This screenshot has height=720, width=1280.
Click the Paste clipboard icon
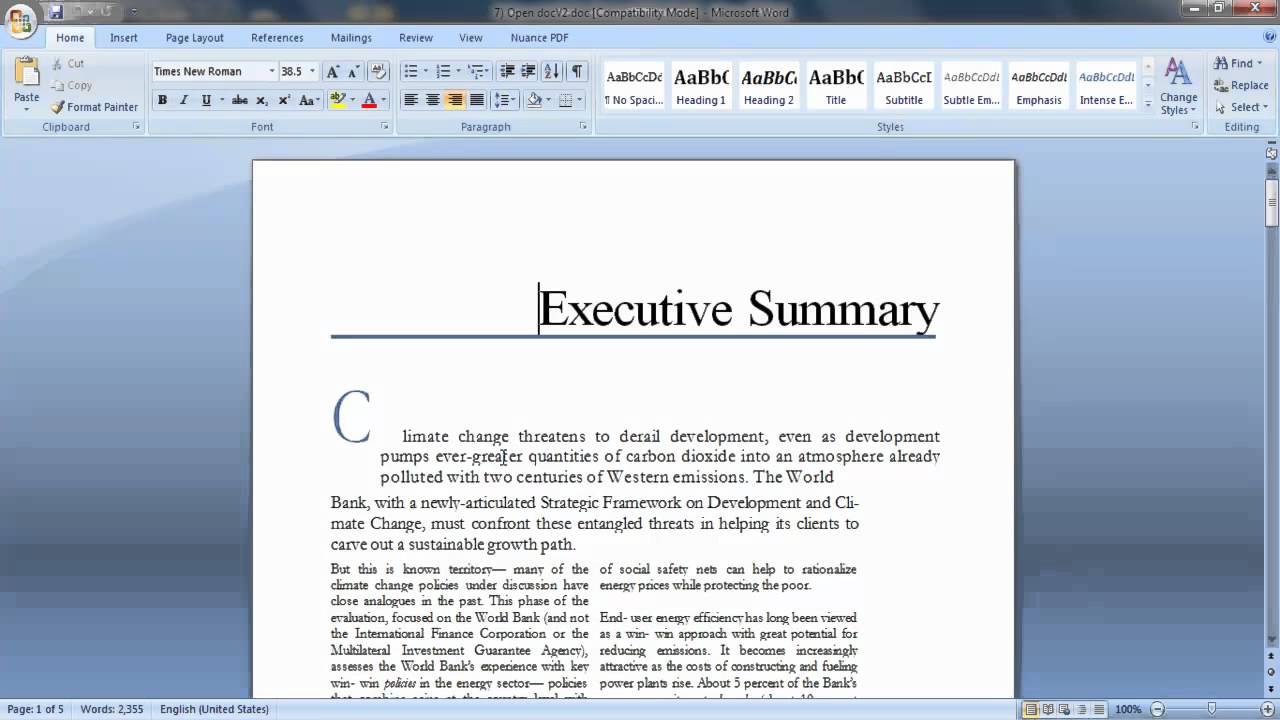(x=27, y=73)
